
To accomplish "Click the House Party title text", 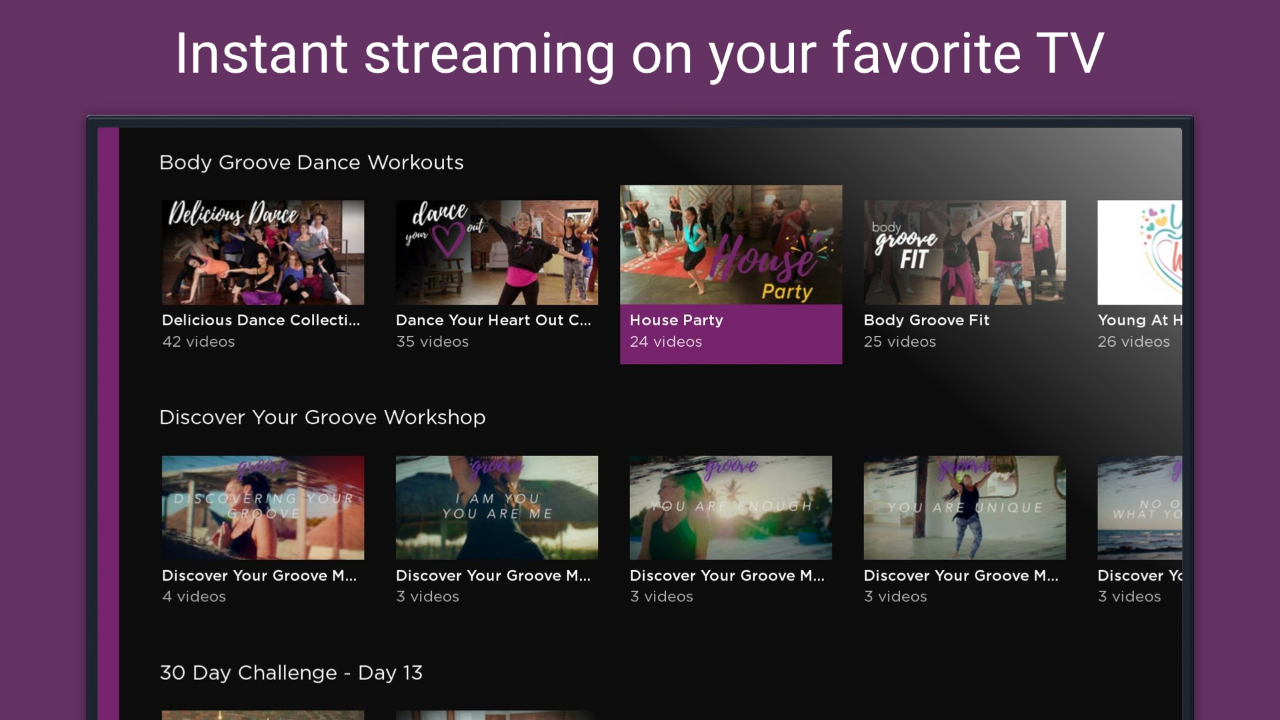I will coord(676,320).
